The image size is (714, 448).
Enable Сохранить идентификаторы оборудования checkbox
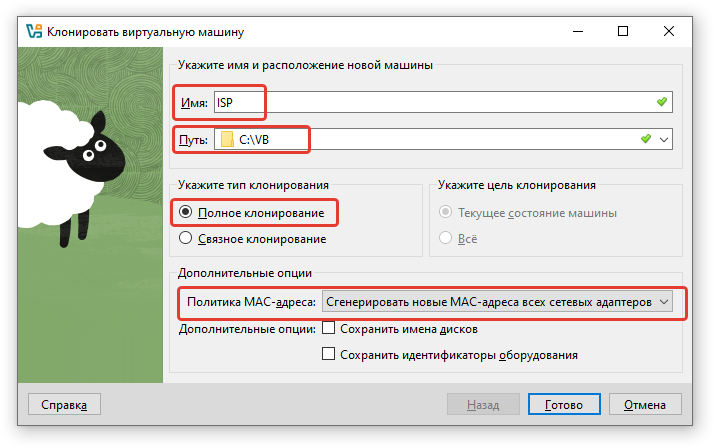(x=328, y=354)
